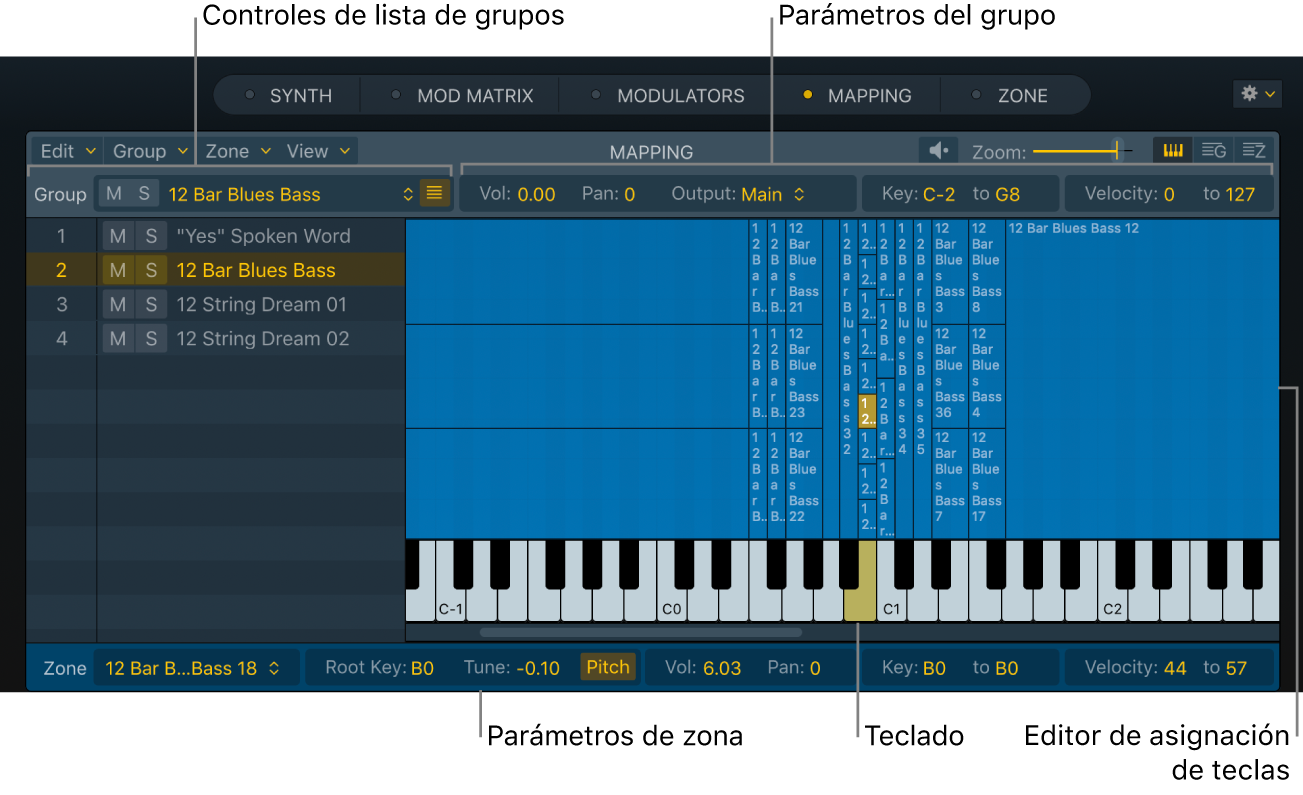
Task: Click the MAPPING status light icon
Action: (x=809, y=95)
